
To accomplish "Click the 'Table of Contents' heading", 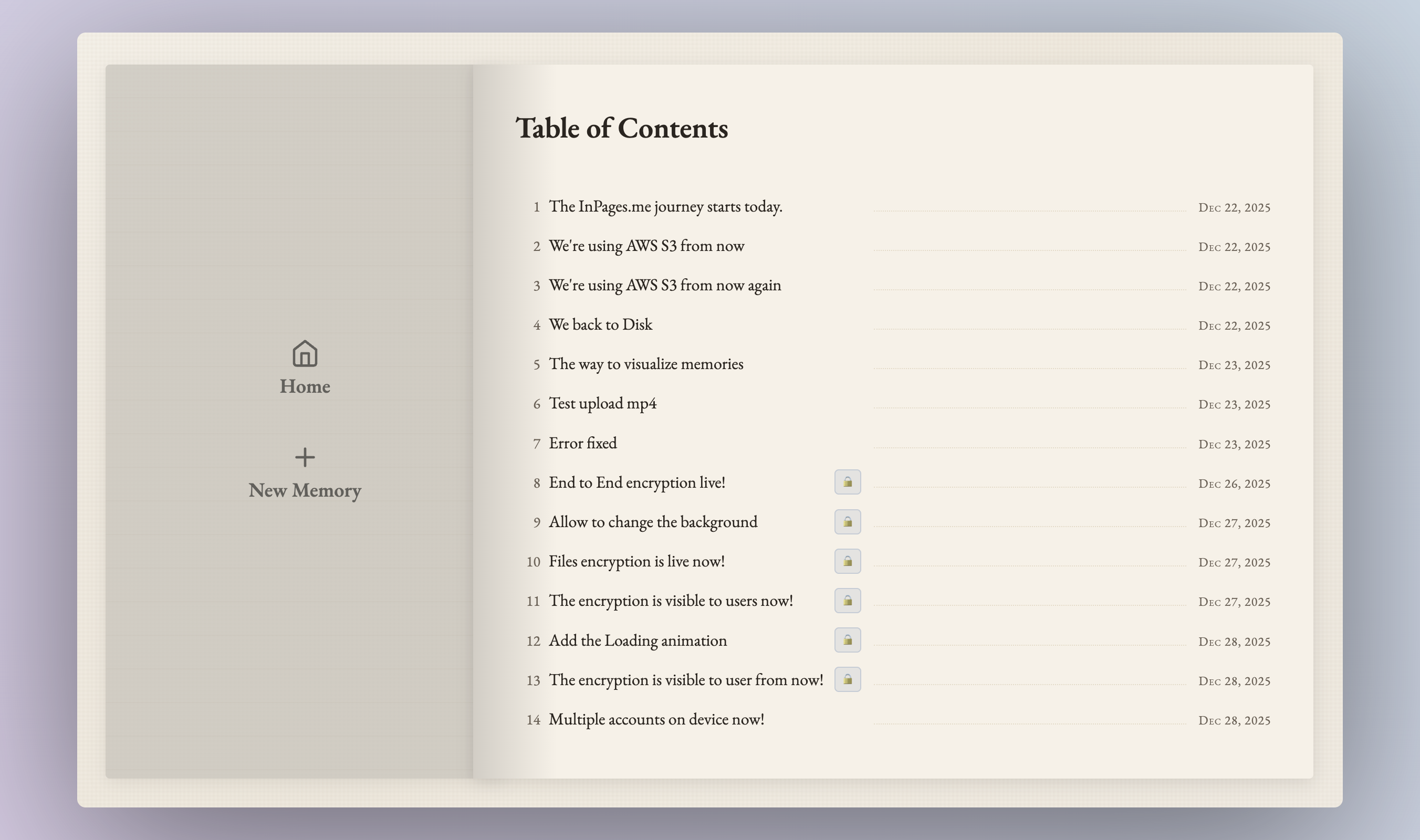I will point(621,129).
